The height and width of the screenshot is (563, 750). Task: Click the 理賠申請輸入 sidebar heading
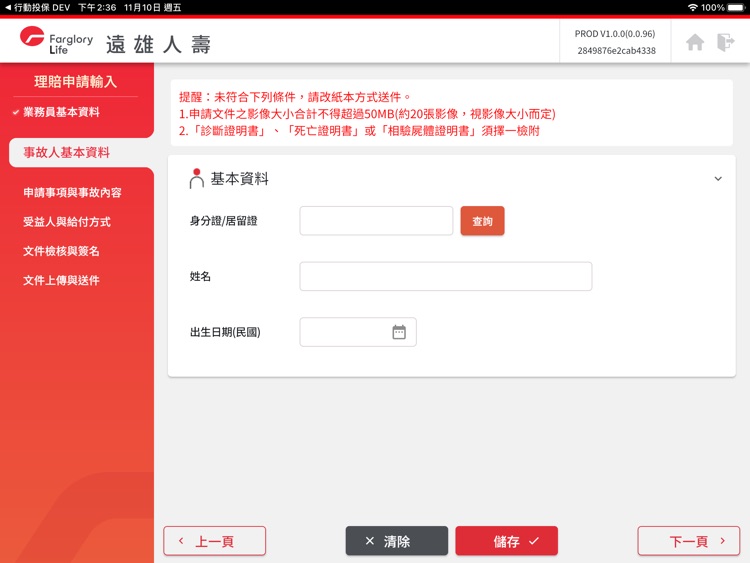click(x=76, y=82)
